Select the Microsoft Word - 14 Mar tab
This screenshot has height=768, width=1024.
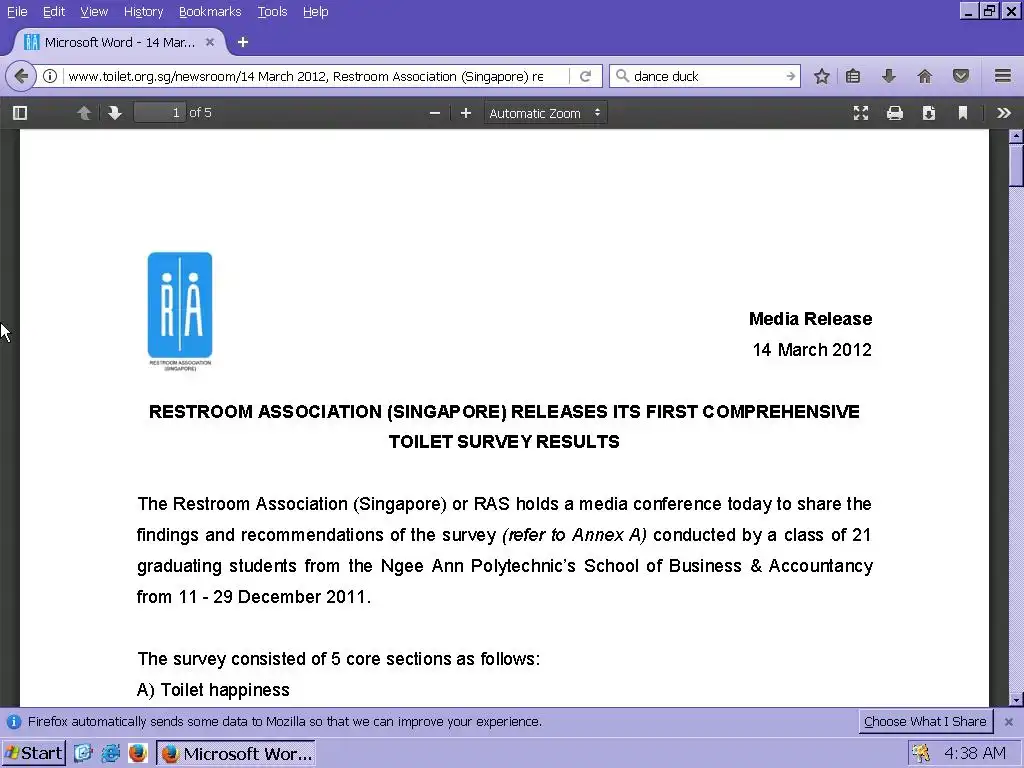tap(120, 42)
